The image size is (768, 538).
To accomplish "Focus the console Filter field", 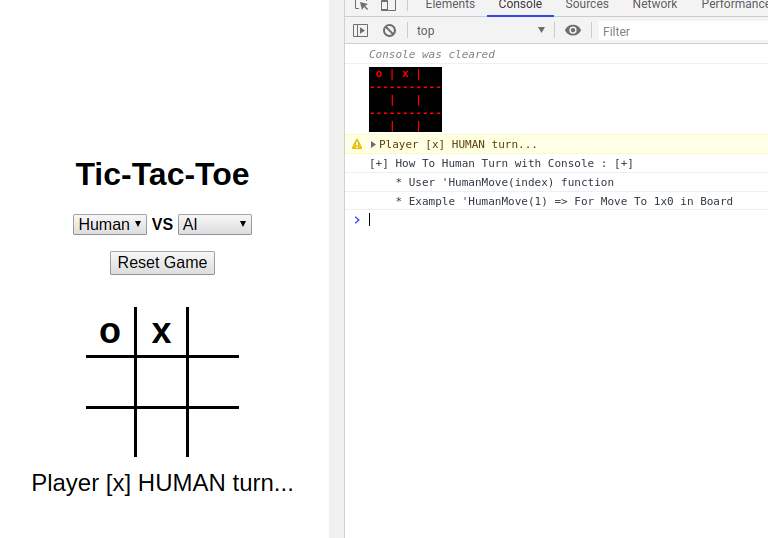I will click(x=683, y=31).
